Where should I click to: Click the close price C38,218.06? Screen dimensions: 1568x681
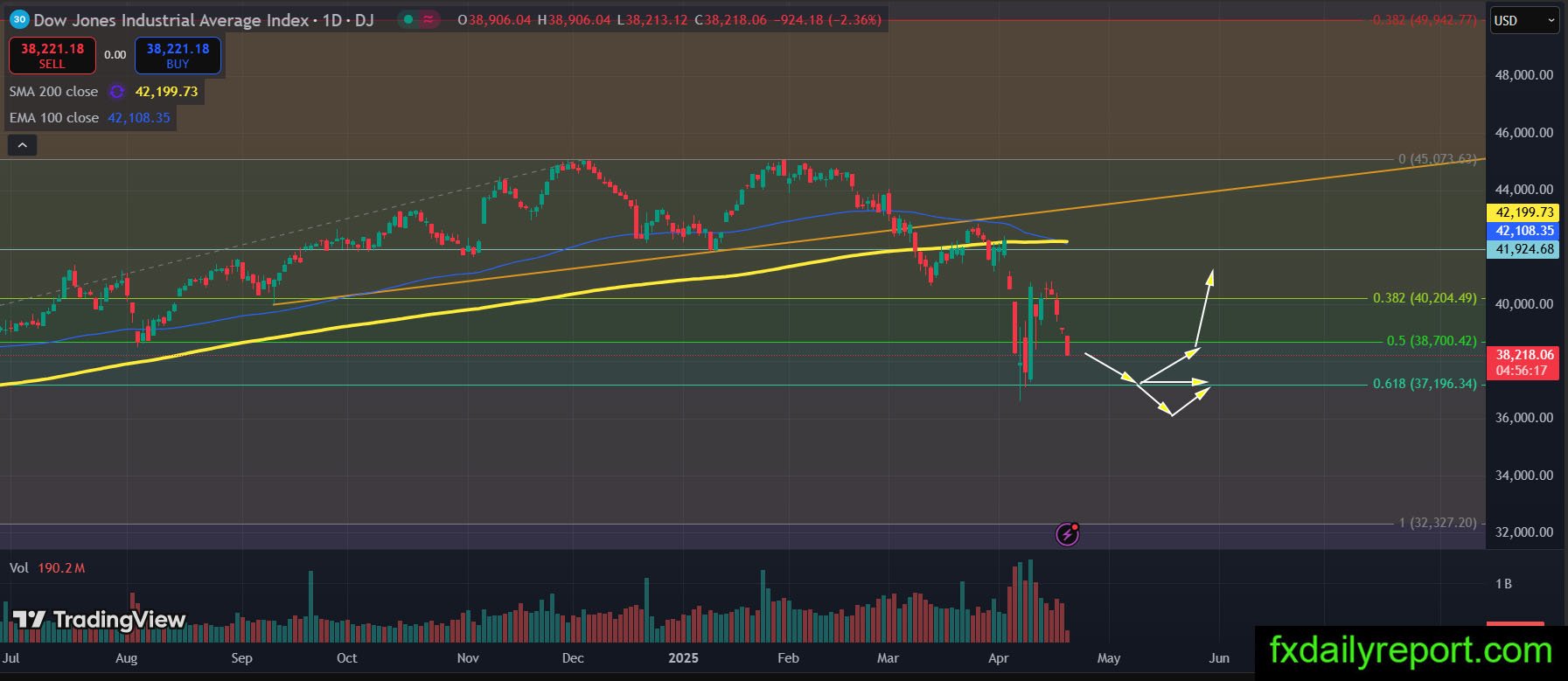coord(732,19)
